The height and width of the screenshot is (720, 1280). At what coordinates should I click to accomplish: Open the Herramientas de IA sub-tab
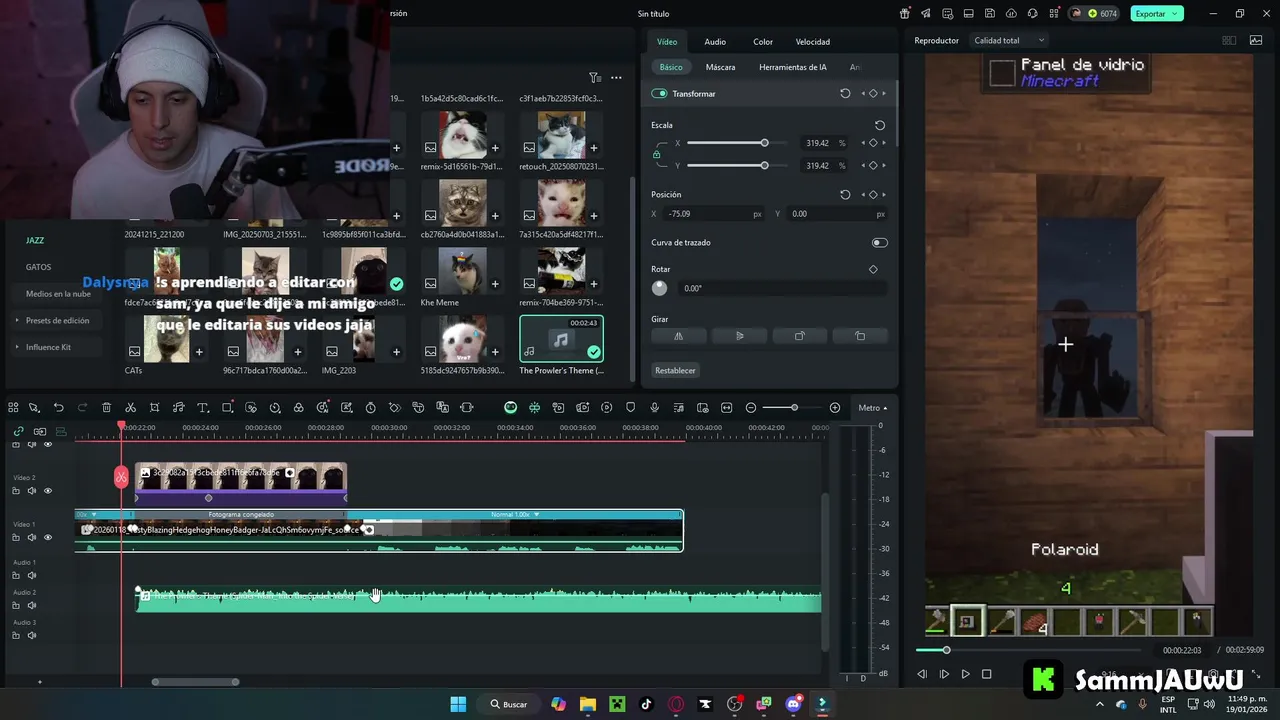pyautogui.click(x=793, y=67)
